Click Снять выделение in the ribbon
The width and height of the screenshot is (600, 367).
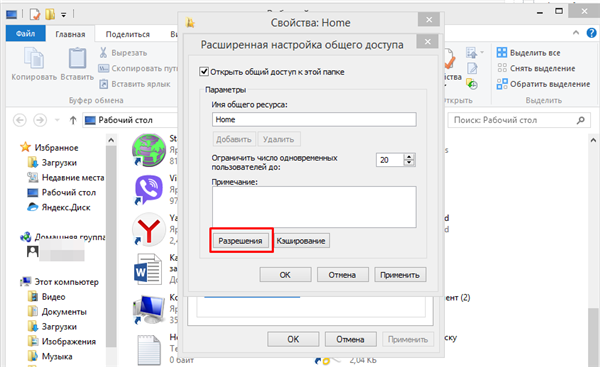pyautogui.click(x=536, y=68)
